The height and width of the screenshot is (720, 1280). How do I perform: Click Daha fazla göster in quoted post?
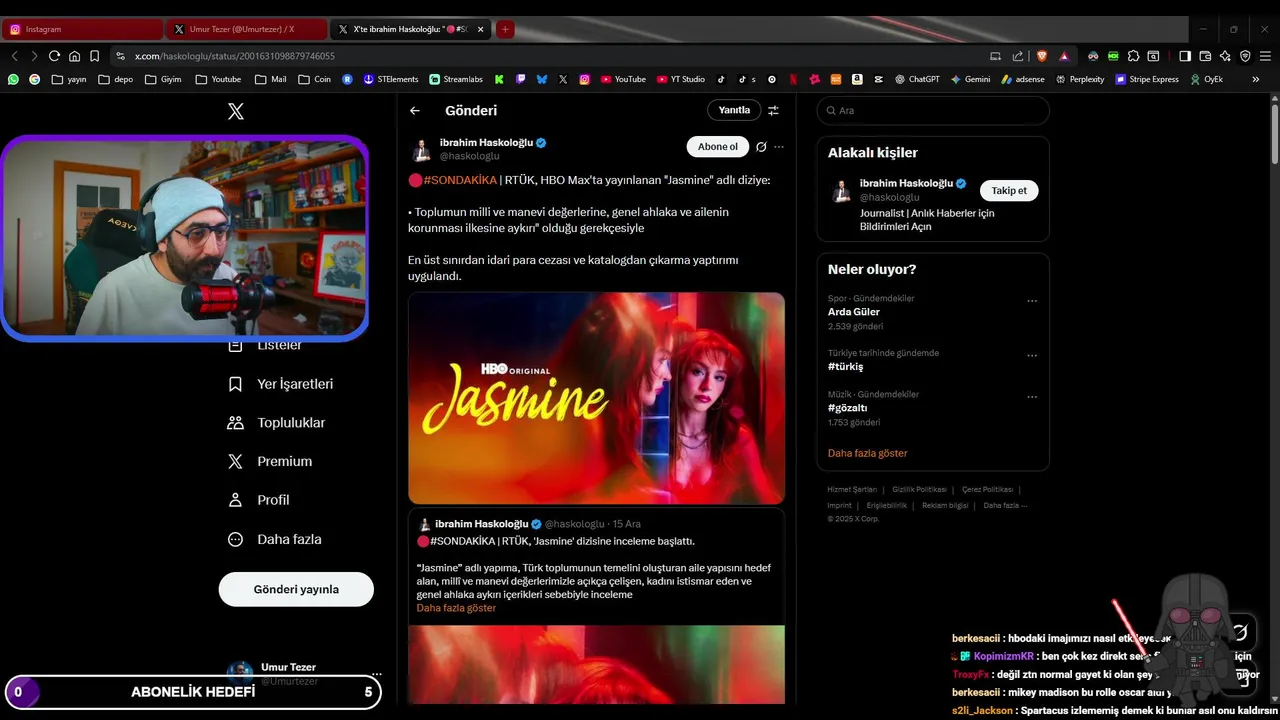point(456,608)
